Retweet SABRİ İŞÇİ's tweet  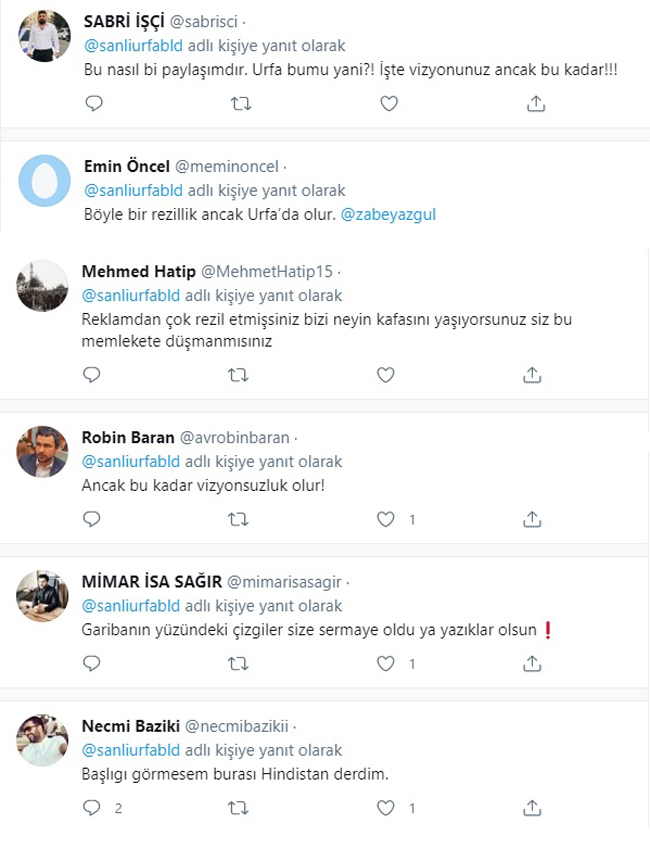click(240, 103)
